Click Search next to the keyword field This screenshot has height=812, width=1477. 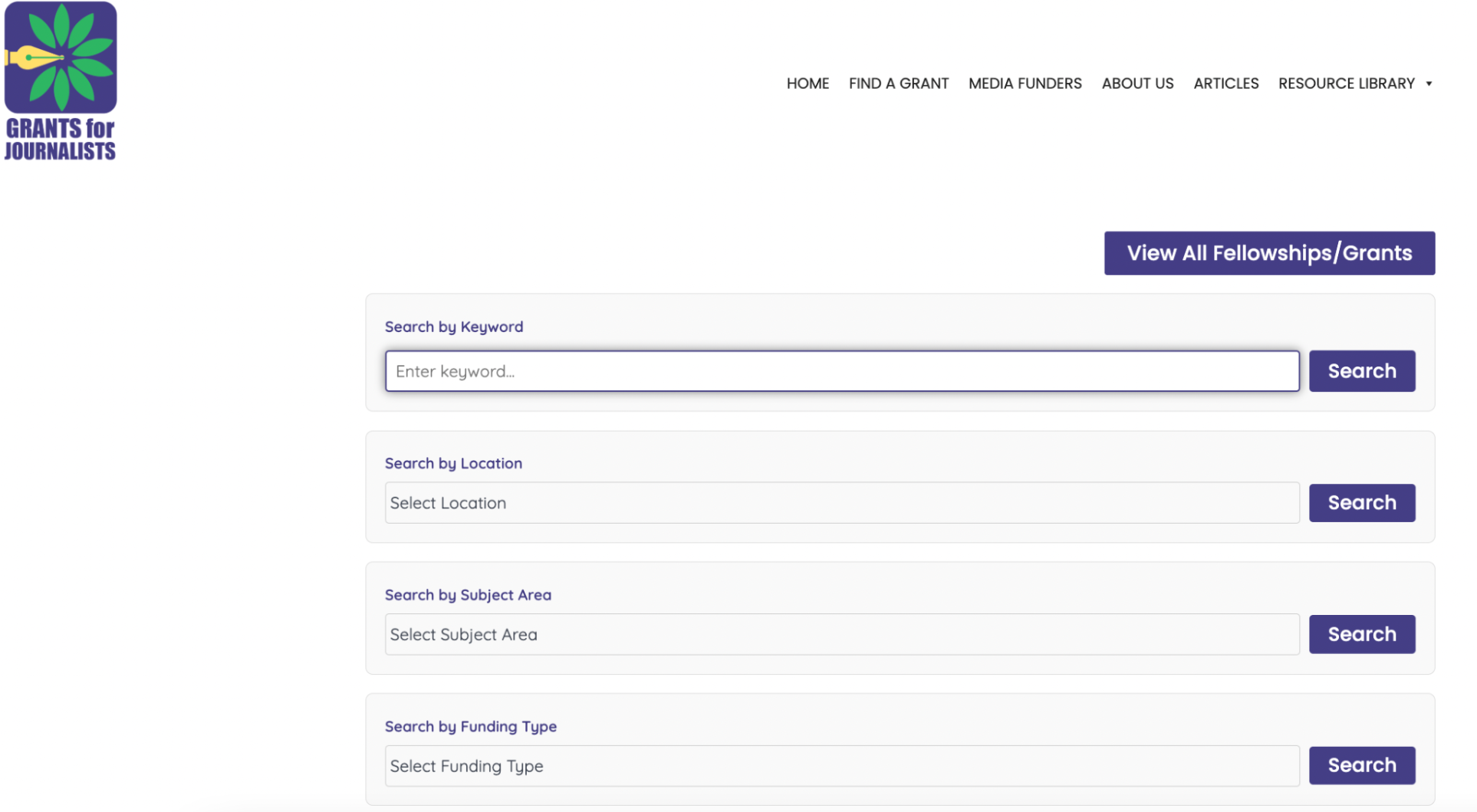pos(1362,371)
